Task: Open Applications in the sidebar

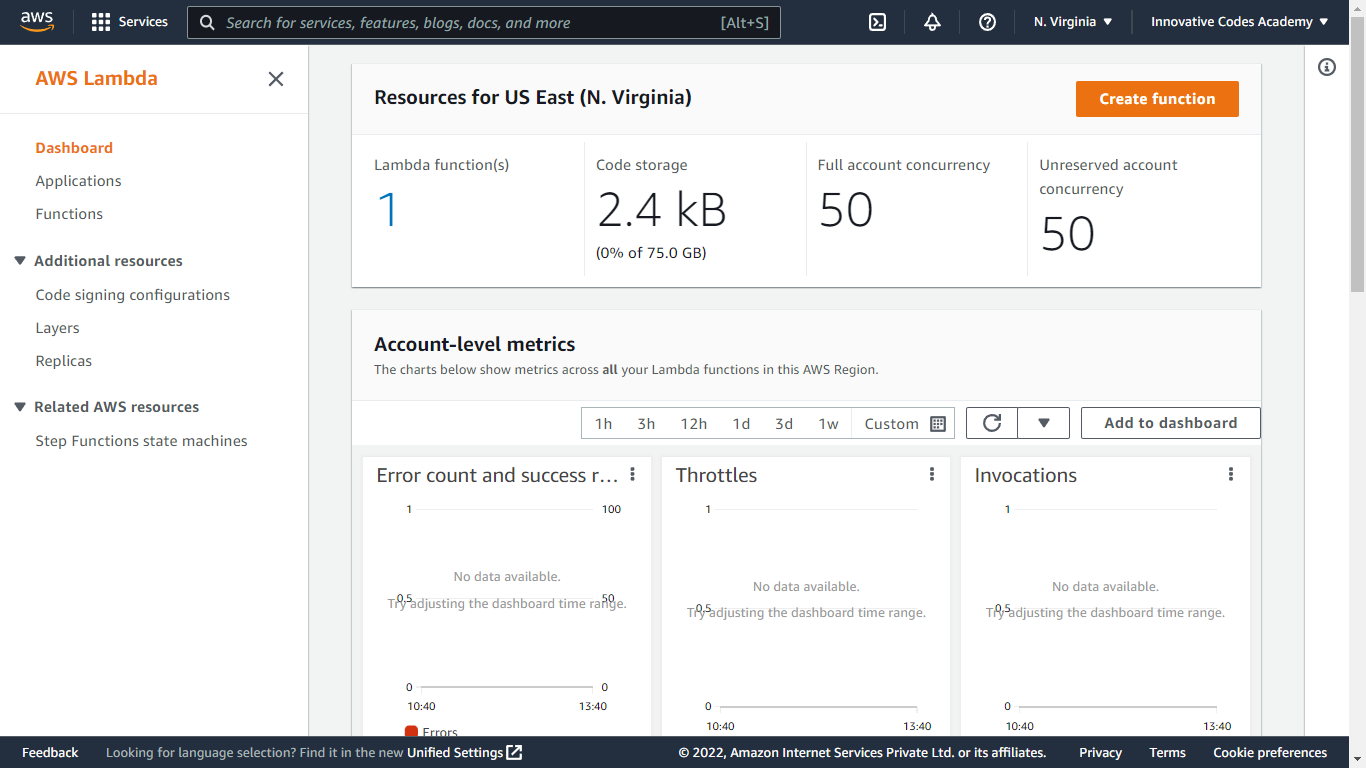Action: click(78, 181)
